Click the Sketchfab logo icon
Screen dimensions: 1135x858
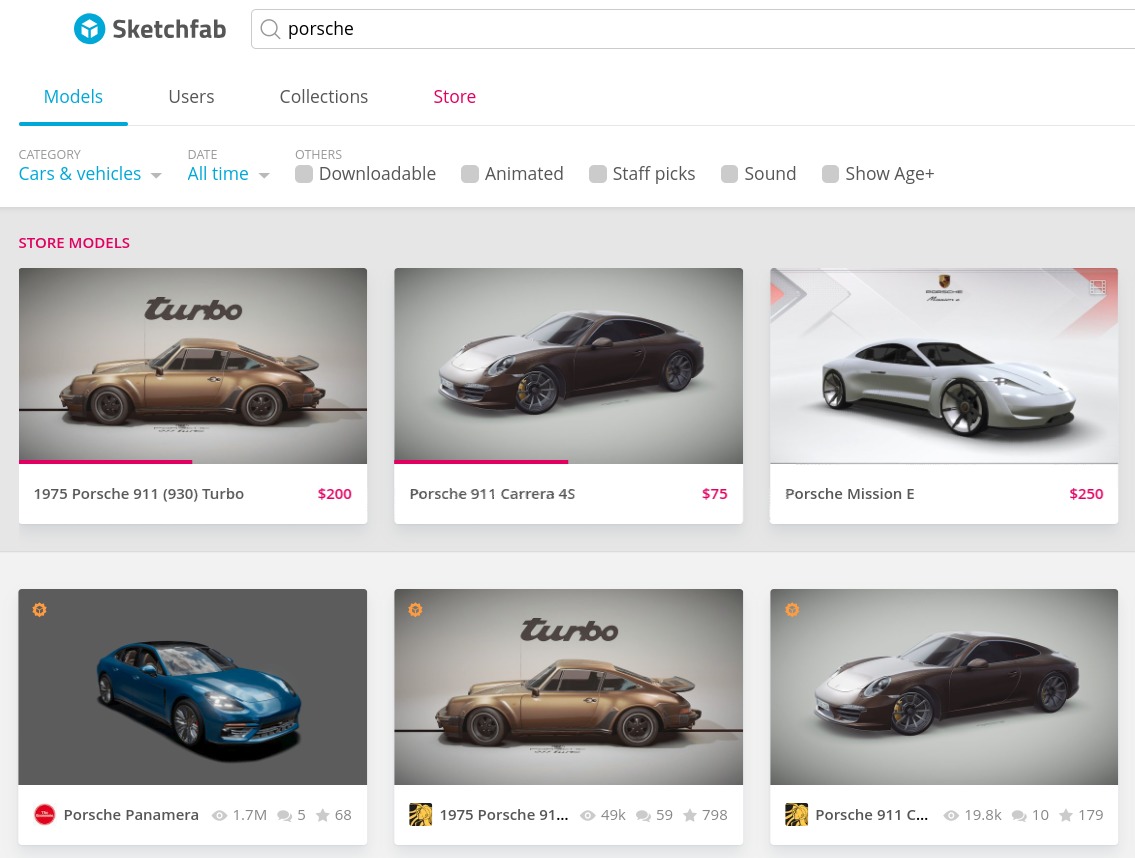[90, 29]
